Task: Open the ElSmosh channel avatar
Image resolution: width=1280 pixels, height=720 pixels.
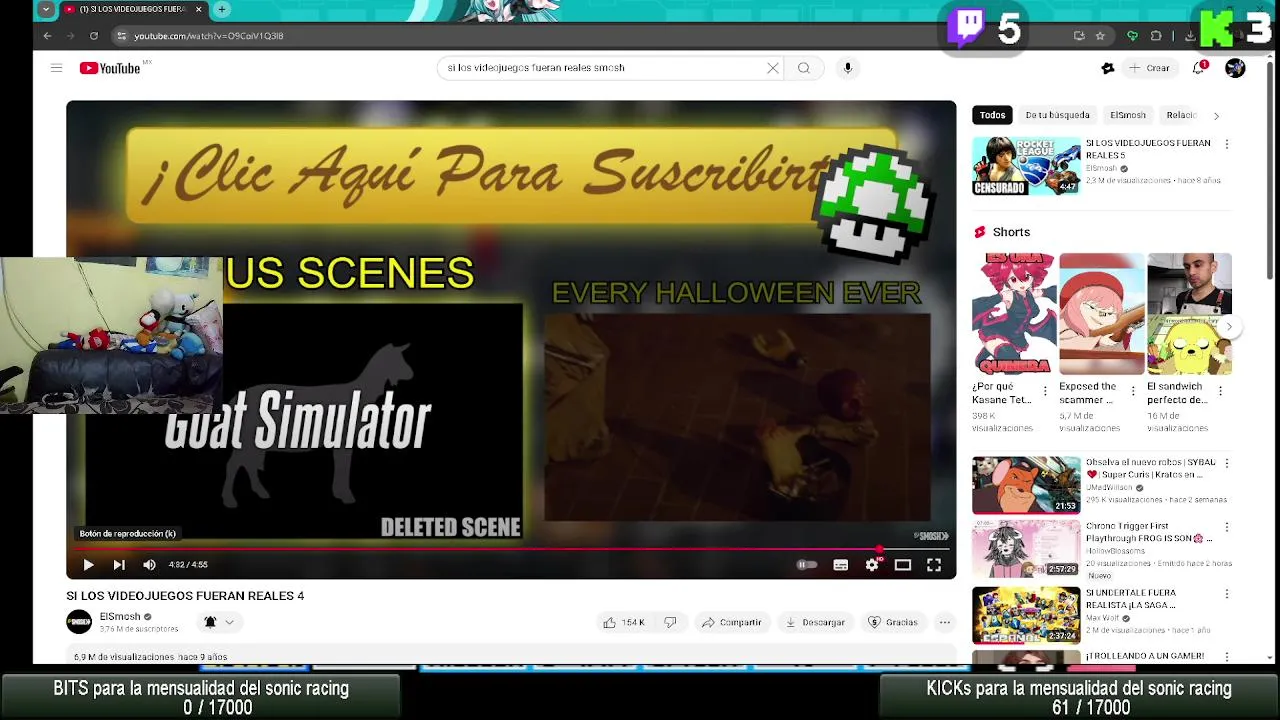Action: [x=79, y=622]
